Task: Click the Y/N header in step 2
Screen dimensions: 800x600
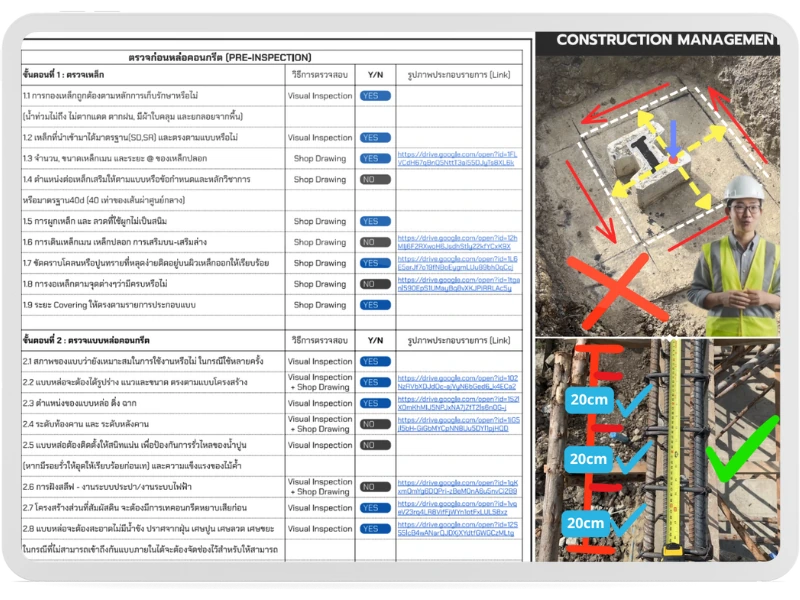Action: click(x=375, y=341)
